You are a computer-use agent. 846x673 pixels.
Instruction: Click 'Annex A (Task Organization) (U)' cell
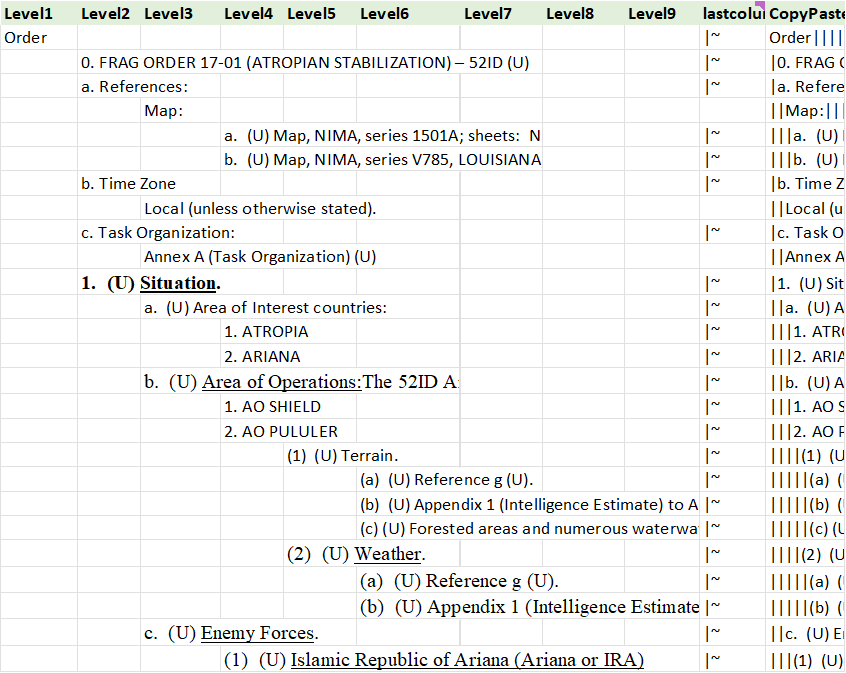[x=260, y=257]
